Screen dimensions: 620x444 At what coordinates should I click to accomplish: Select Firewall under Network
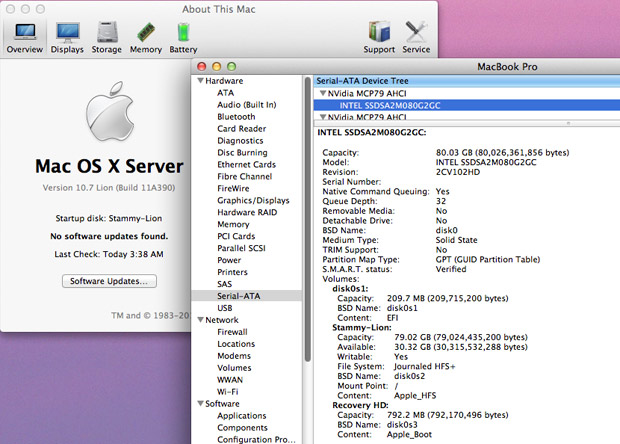pyautogui.click(x=232, y=332)
